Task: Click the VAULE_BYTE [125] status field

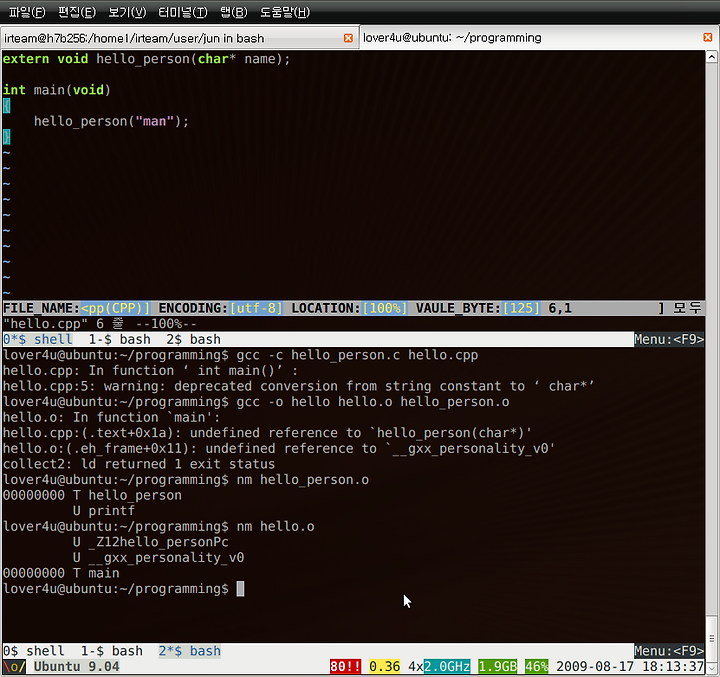Action: point(478,308)
